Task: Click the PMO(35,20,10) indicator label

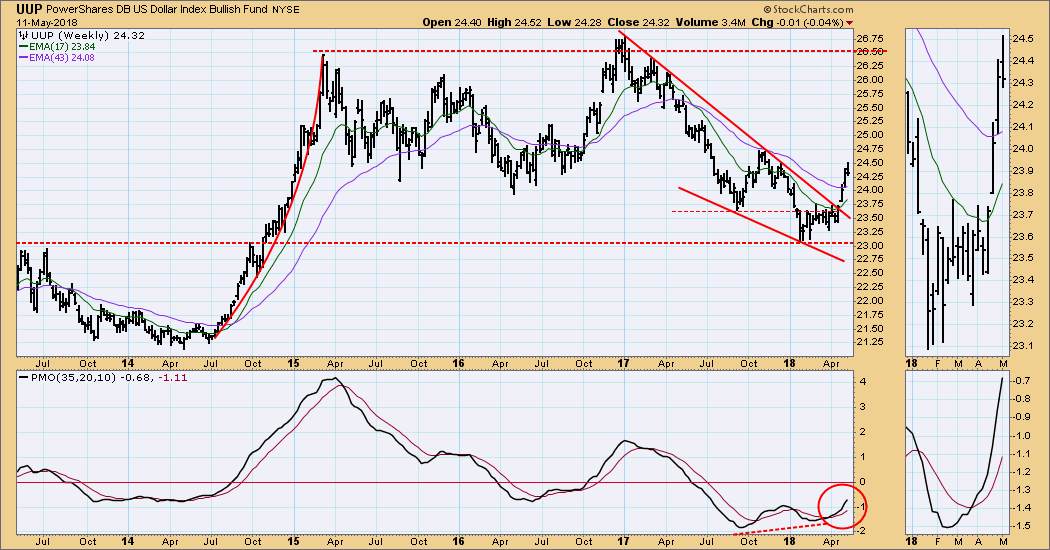Action: click(x=72, y=378)
